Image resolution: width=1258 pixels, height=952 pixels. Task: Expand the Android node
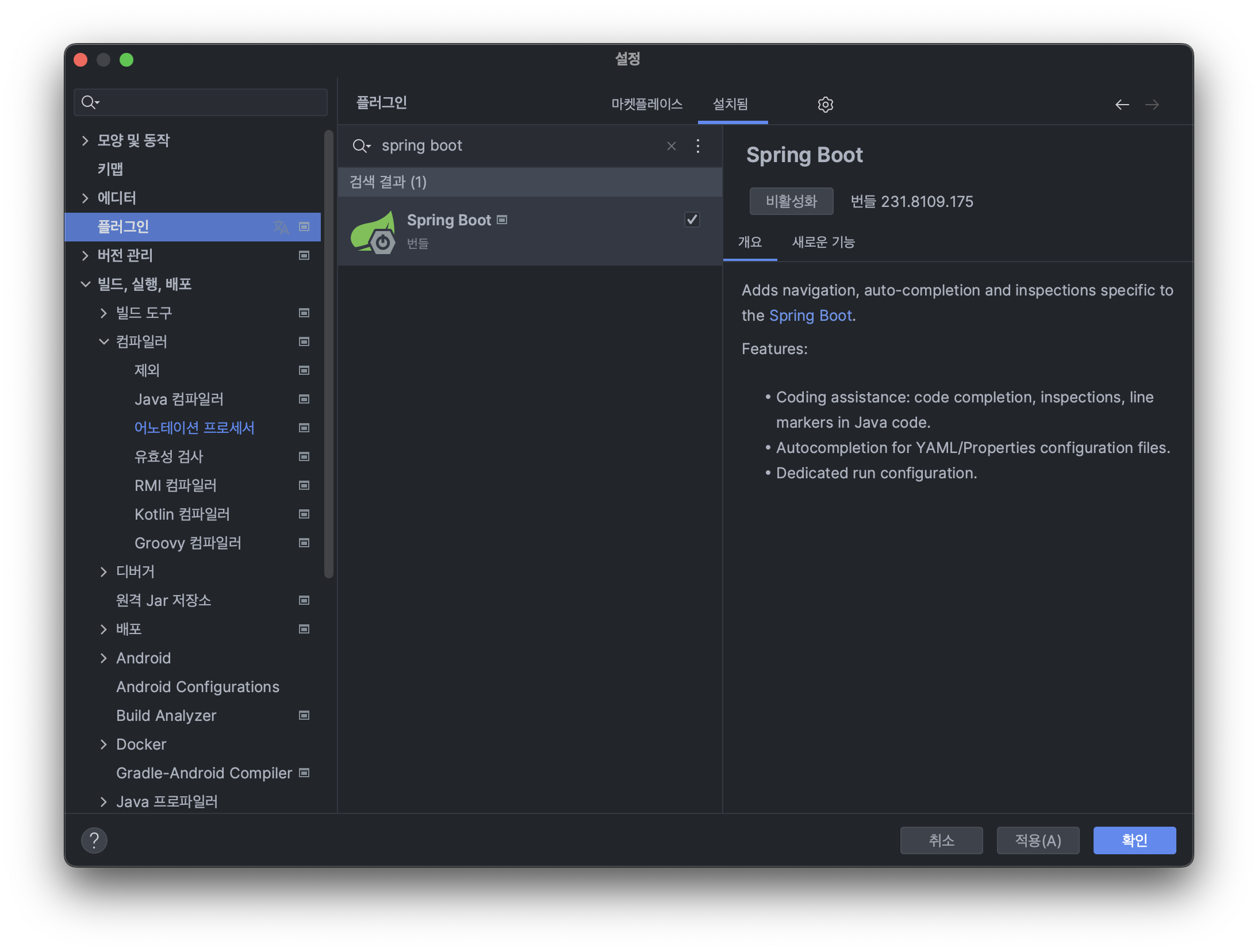pyautogui.click(x=103, y=658)
